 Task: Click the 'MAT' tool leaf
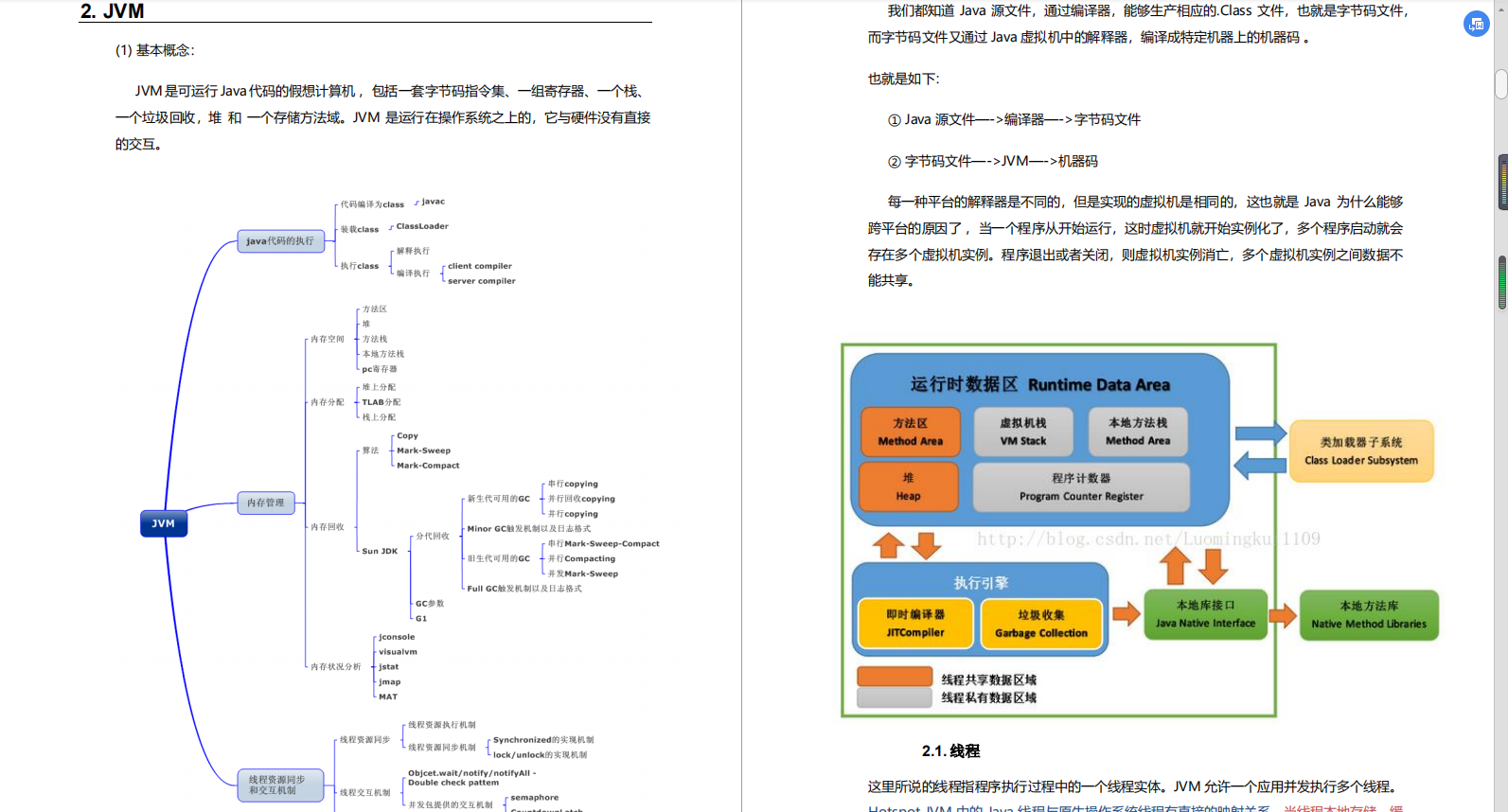click(388, 697)
